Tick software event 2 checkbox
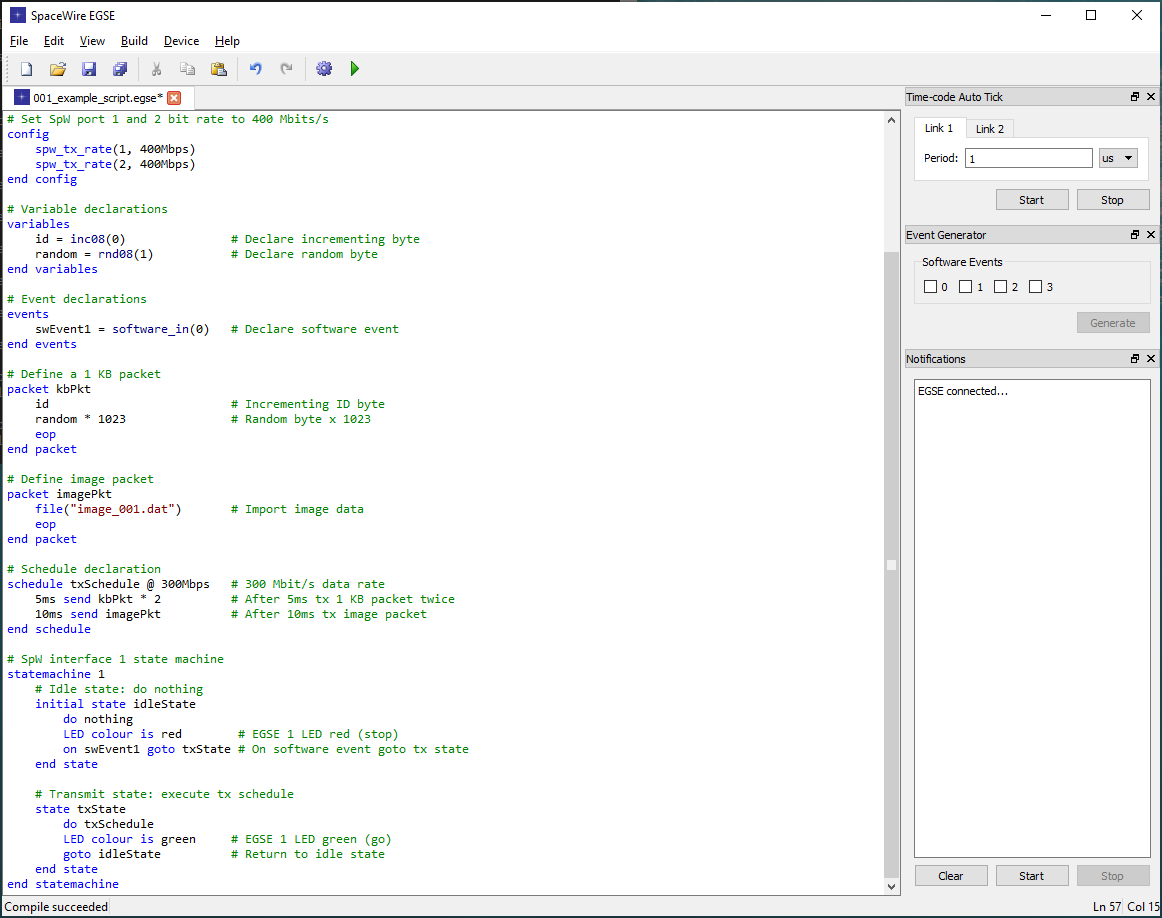The image size is (1162, 918). click(x=1001, y=287)
